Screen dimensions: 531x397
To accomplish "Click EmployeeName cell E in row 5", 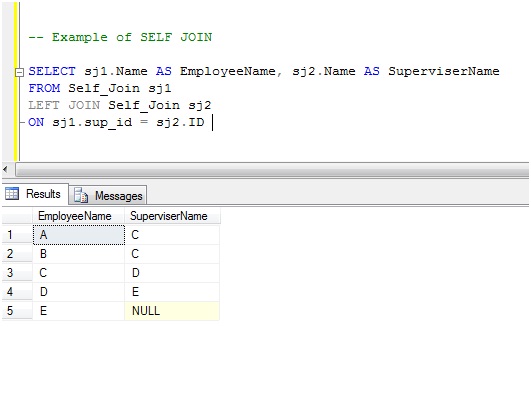I will click(79, 311).
